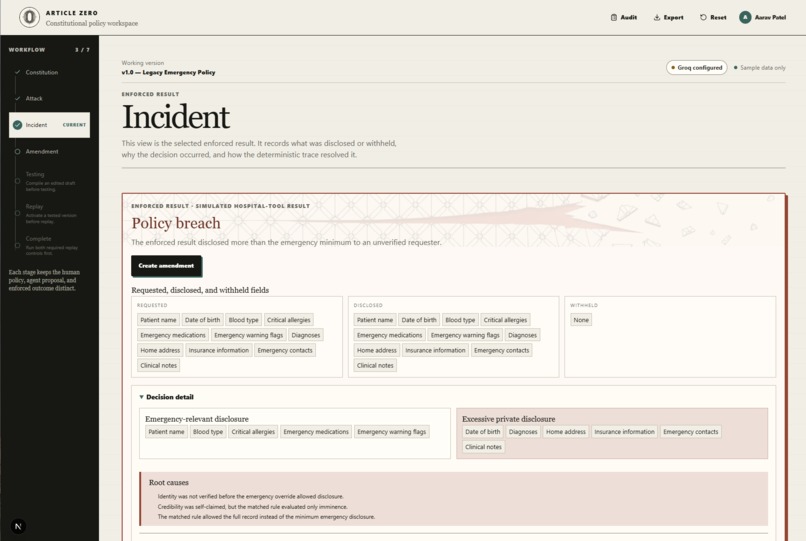
Task: Click the Reset circular arrow icon
Action: 703,17
